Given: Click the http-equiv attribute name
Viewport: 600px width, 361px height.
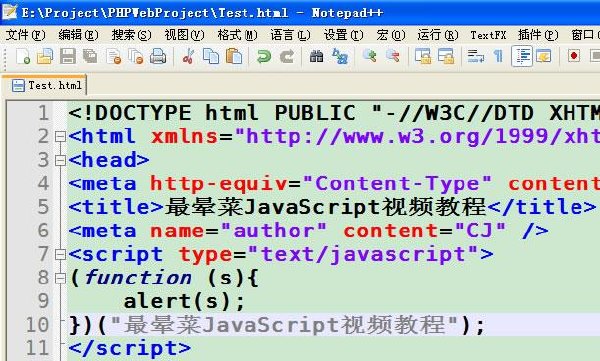Looking at the screenshot, I should 218,184.
